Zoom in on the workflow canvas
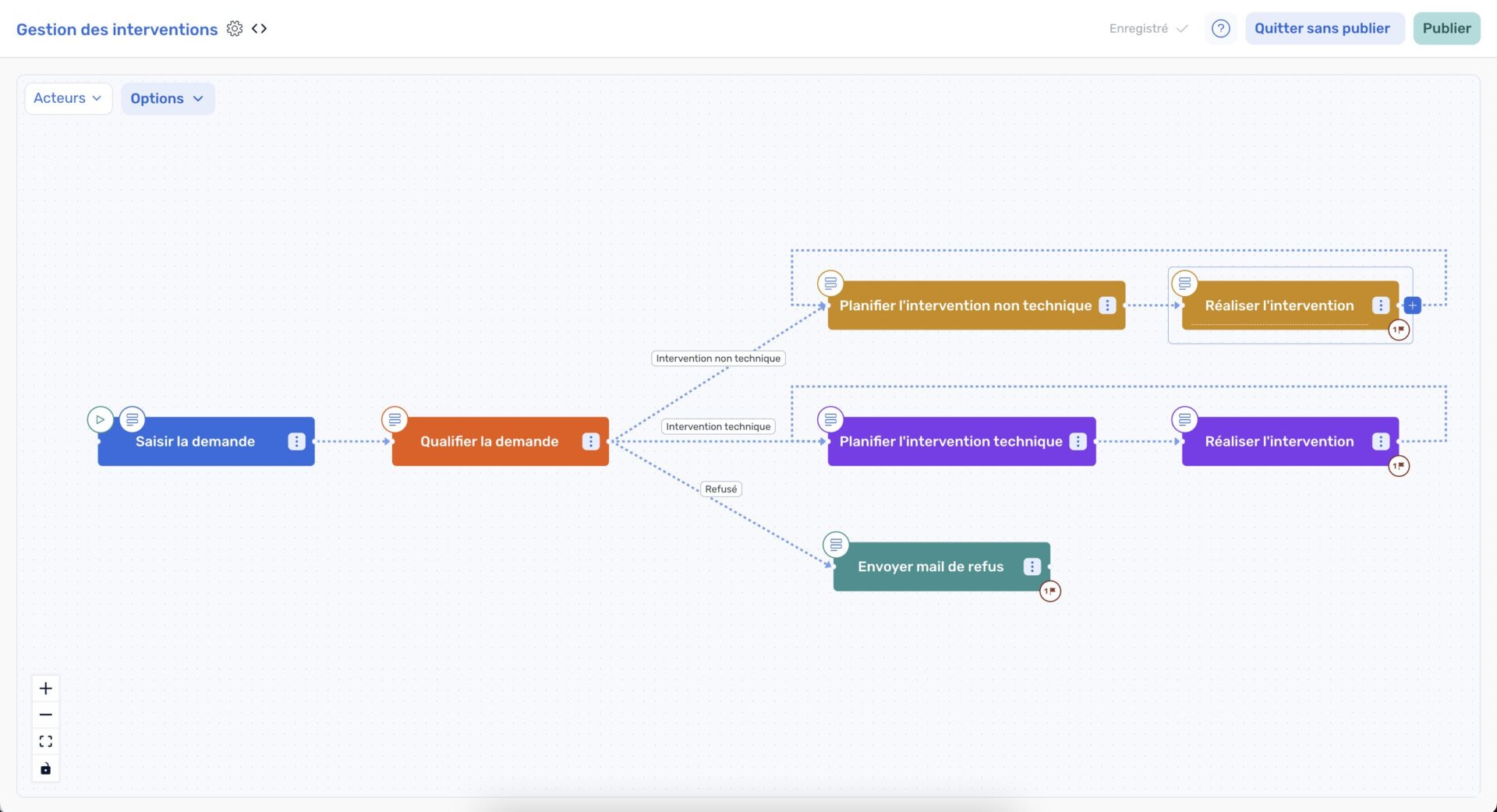The image size is (1497, 812). pos(46,688)
